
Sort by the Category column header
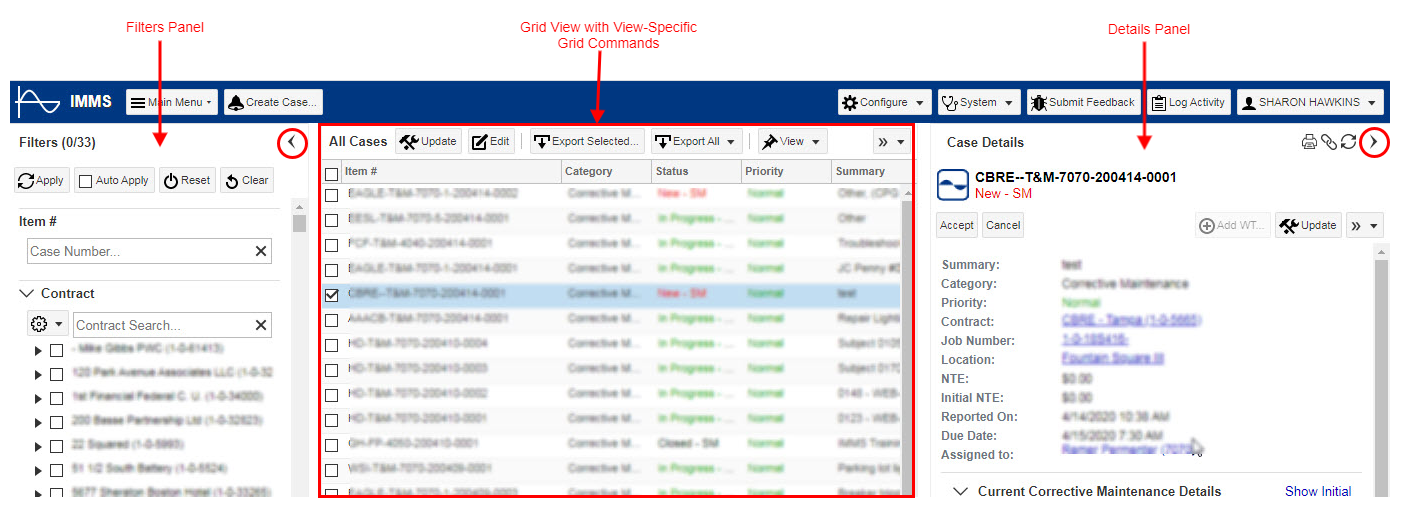click(x=606, y=171)
